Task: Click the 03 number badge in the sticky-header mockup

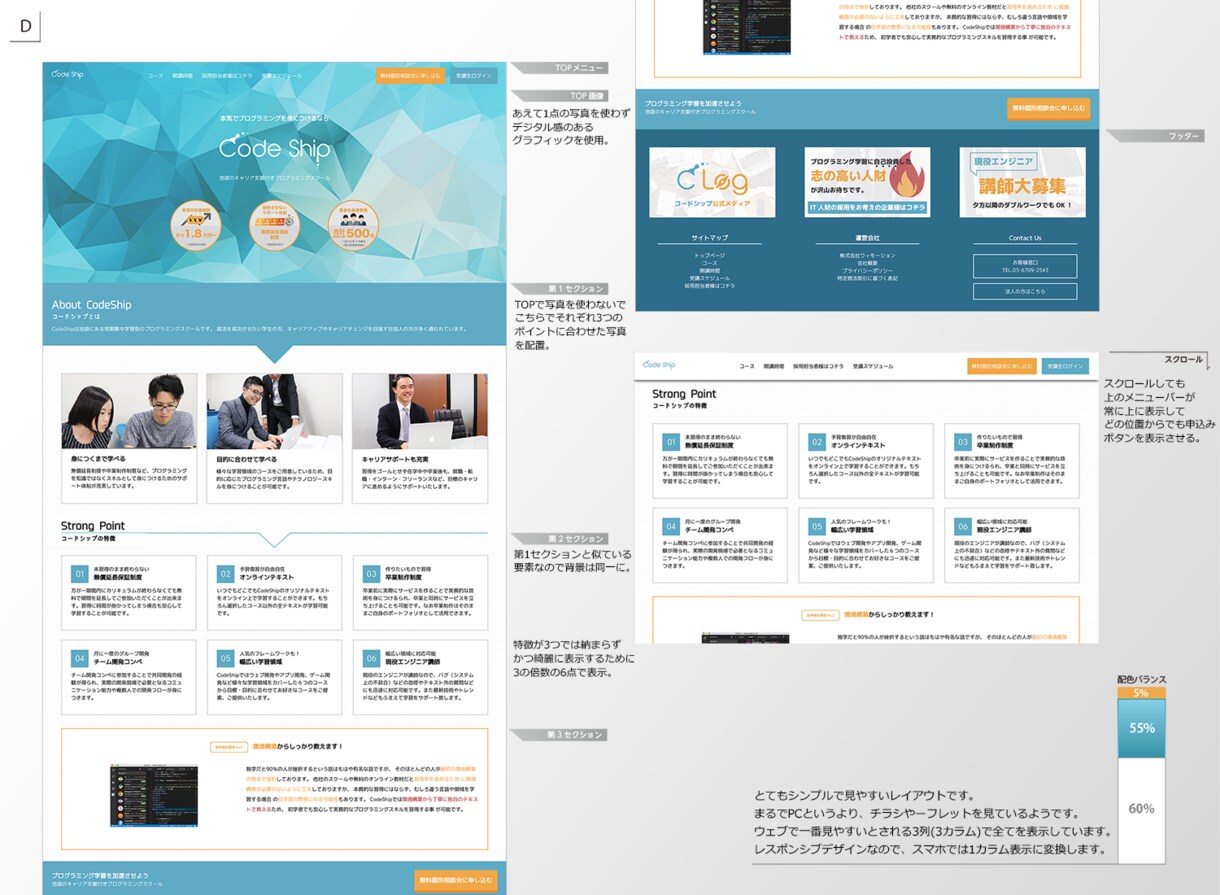Action: pyautogui.click(x=962, y=441)
